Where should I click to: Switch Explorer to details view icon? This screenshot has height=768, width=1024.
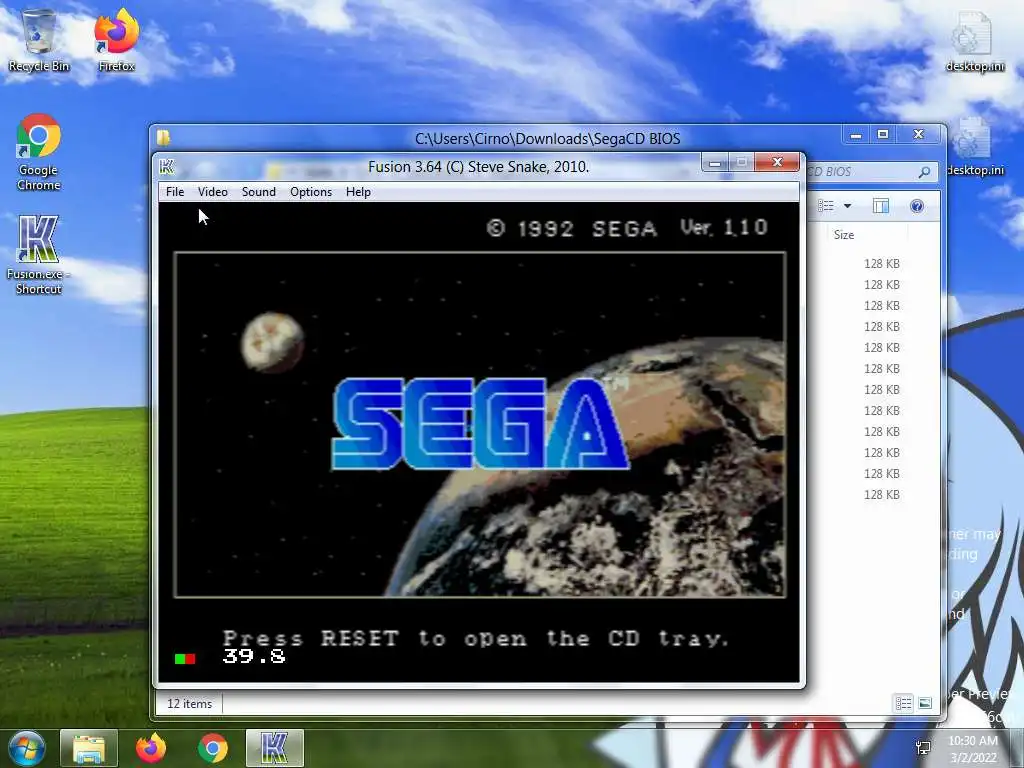click(904, 703)
